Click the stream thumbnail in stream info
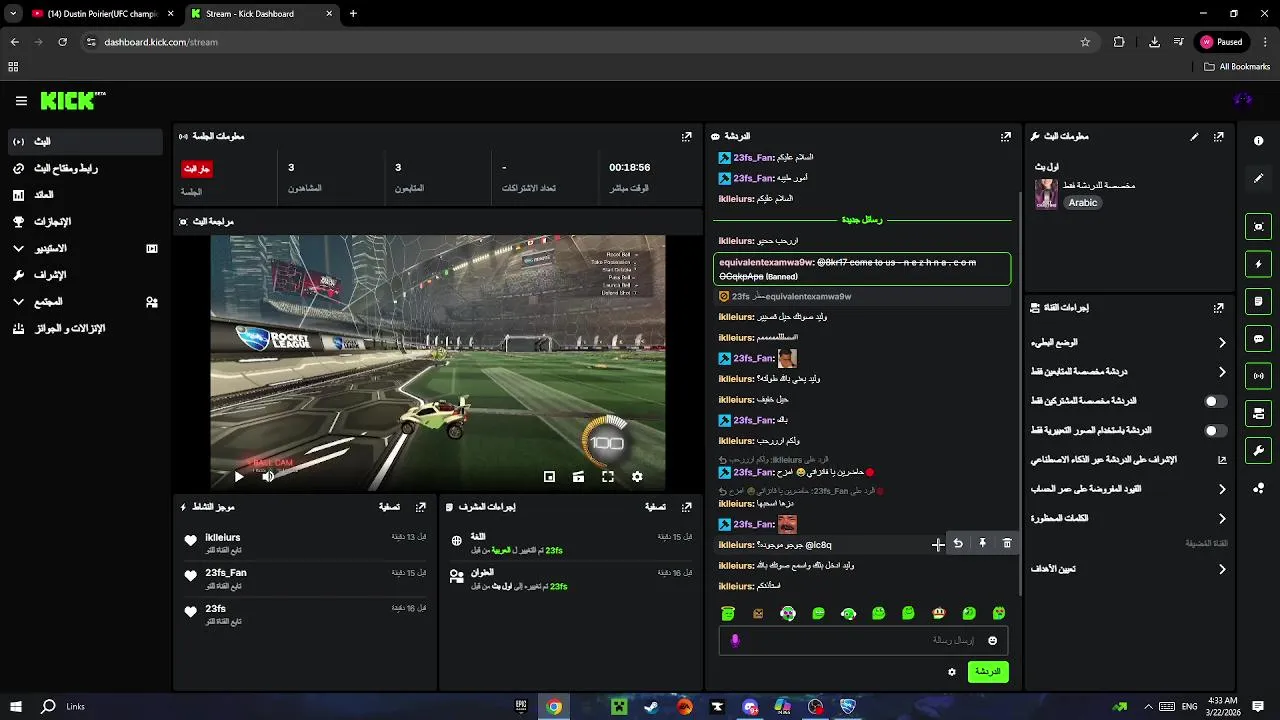The image size is (1280, 720). coord(1046,194)
